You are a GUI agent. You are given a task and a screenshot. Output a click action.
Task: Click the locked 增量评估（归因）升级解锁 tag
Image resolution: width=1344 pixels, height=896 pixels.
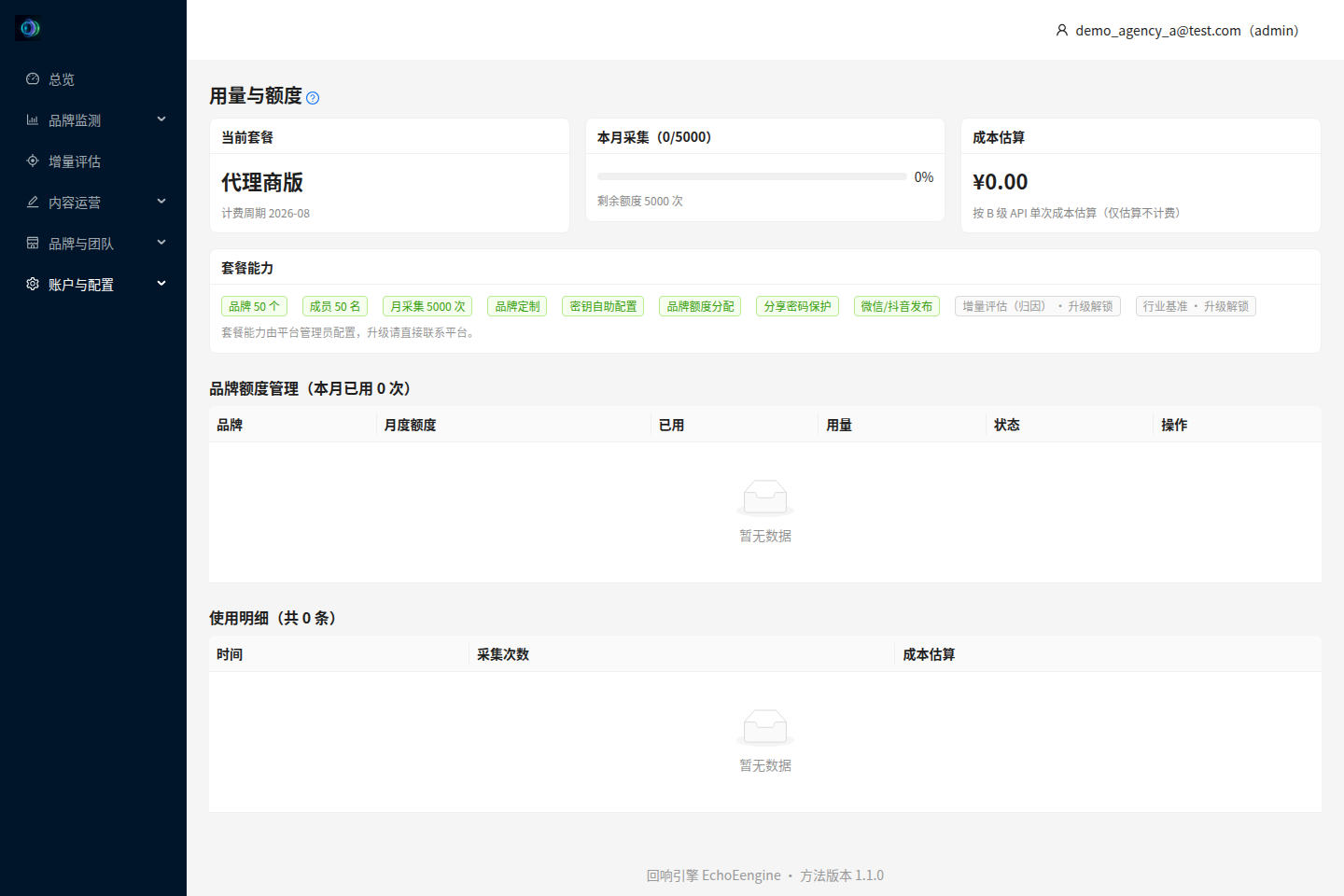[x=1038, y=306]
